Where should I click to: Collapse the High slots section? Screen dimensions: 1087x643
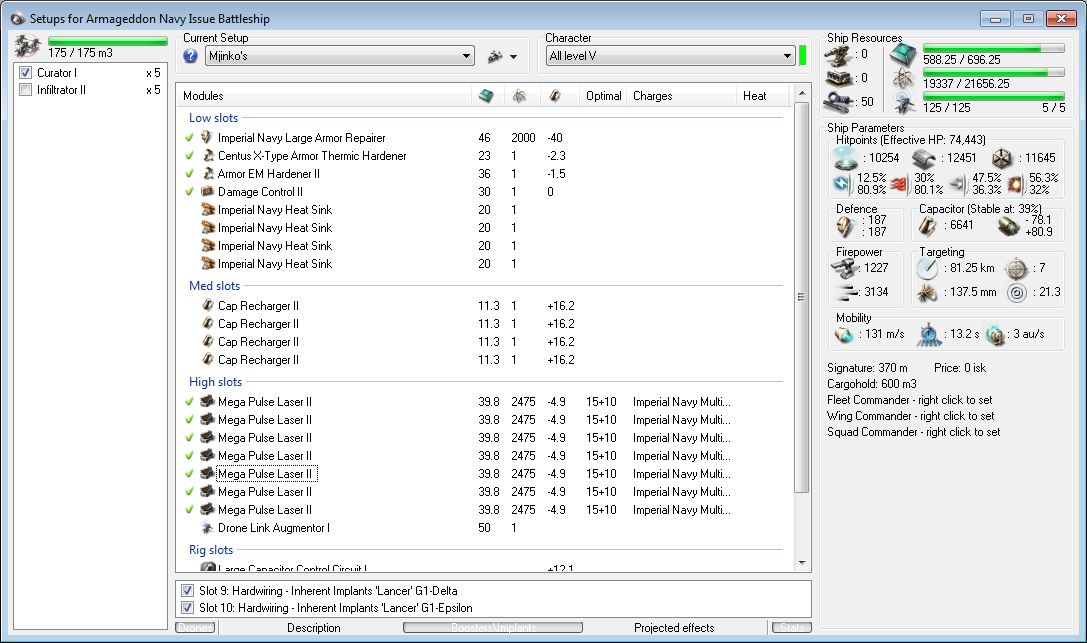(216, 382)
